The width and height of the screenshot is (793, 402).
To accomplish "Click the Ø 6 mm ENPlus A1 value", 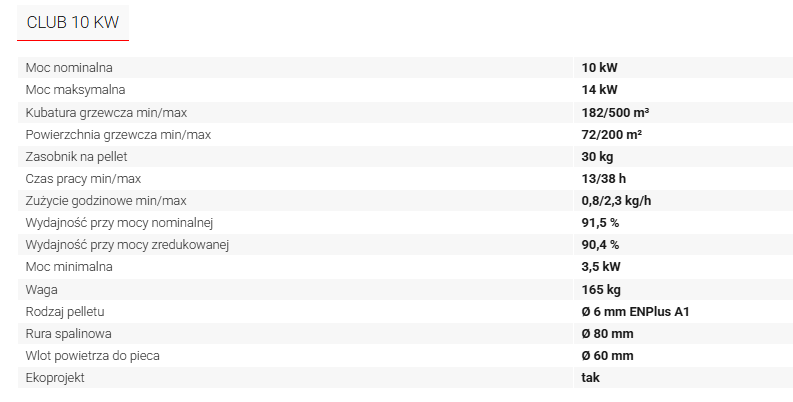I will point(635,311).
